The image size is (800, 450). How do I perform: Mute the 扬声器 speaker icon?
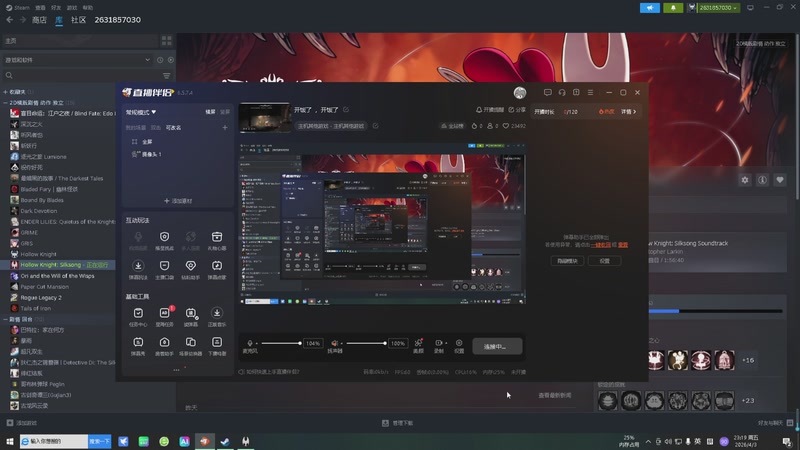coord(335,343)
